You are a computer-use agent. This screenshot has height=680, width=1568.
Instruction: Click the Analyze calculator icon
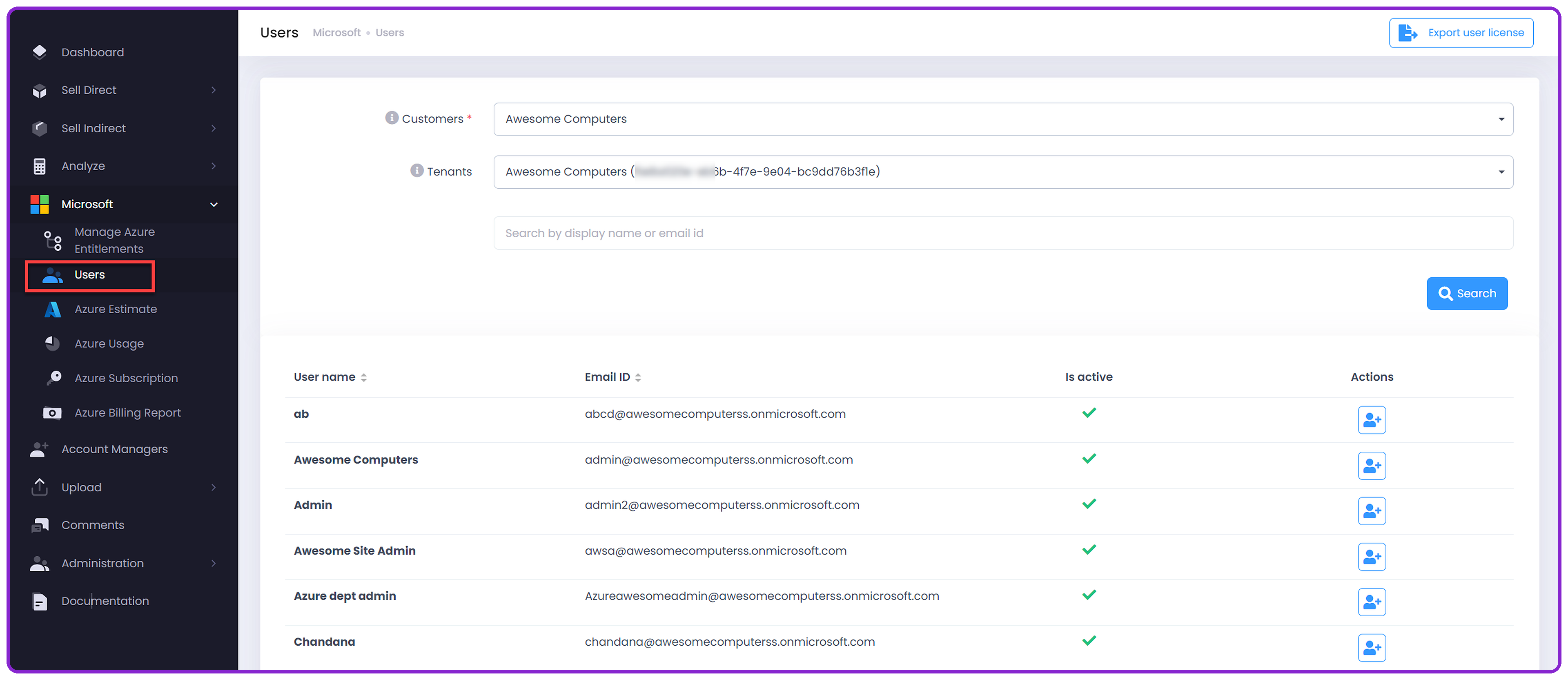tap(40, 166)
